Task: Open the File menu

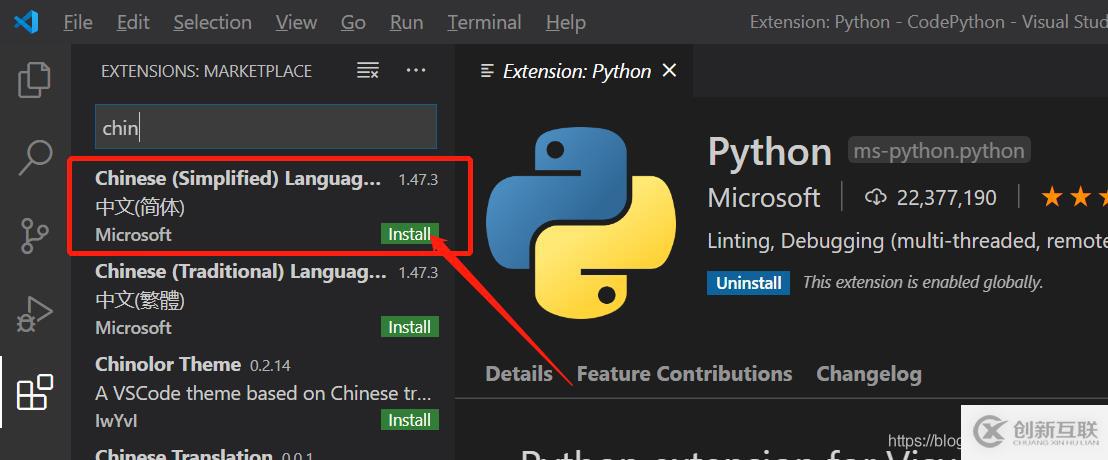Action: pos(78,23)
